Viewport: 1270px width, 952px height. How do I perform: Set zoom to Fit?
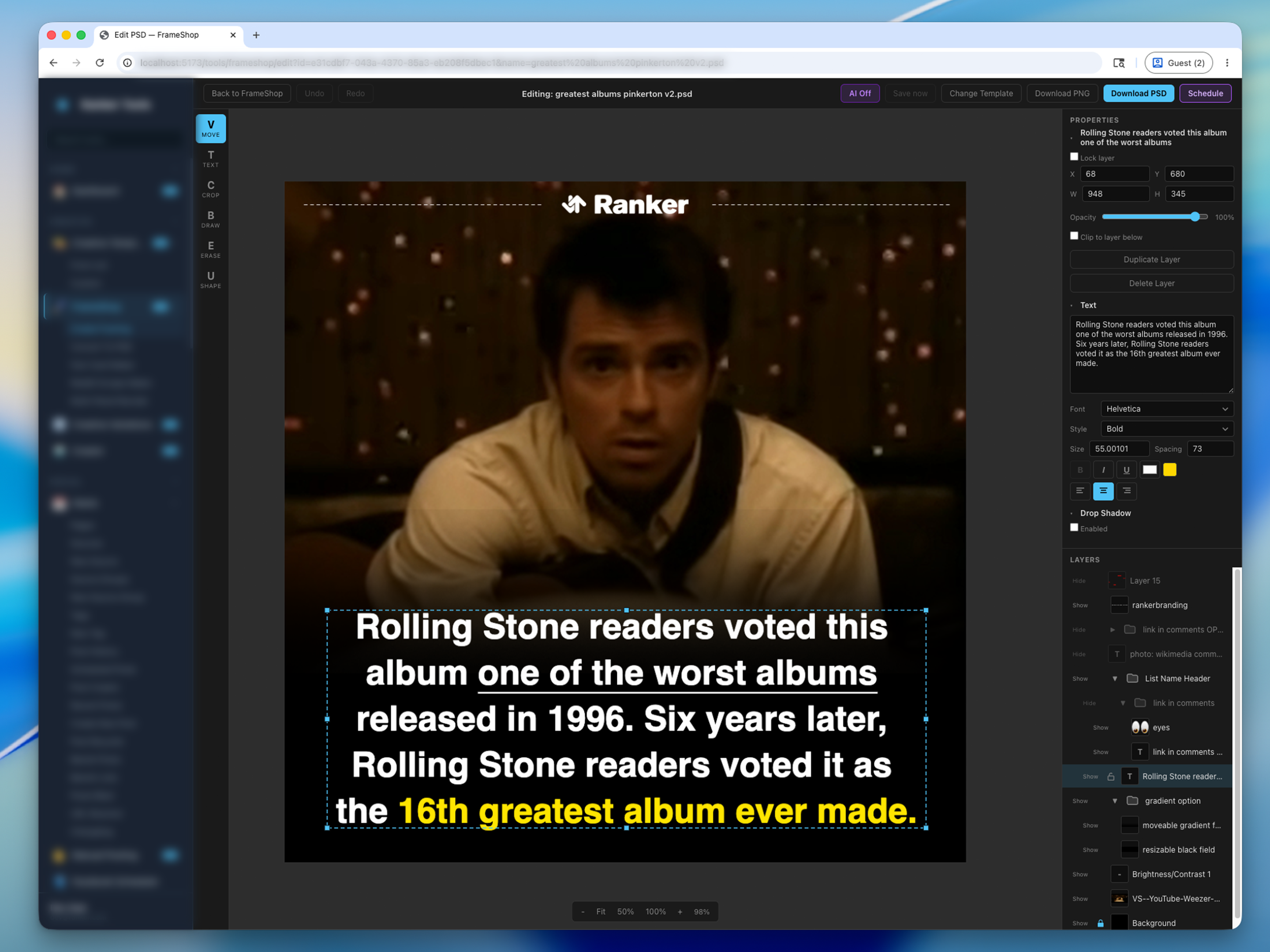[x=601, y=912]
